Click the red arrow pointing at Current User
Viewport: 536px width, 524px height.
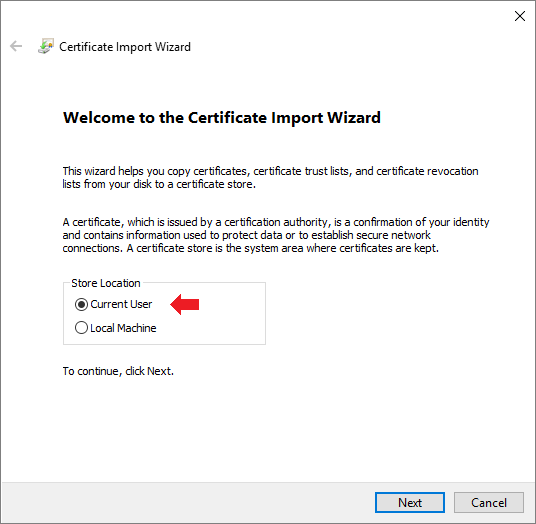click(185, 304)
